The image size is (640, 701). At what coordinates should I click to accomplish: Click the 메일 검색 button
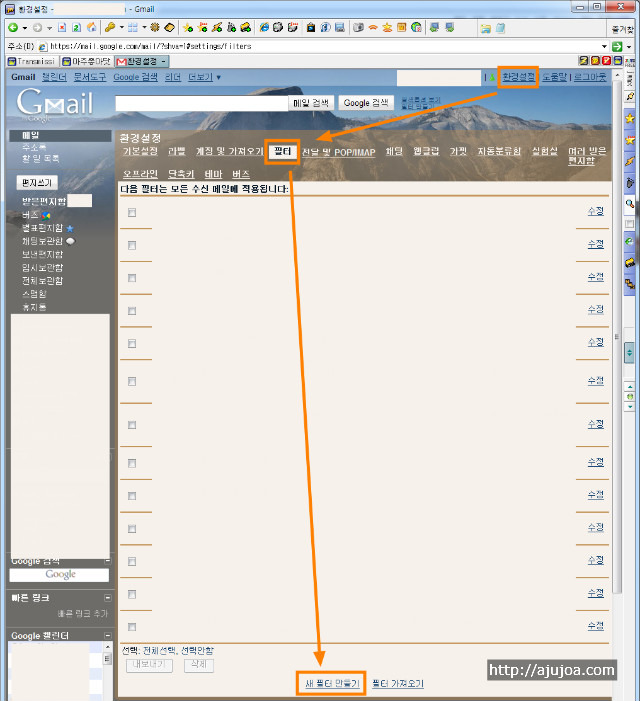[311, 103]
